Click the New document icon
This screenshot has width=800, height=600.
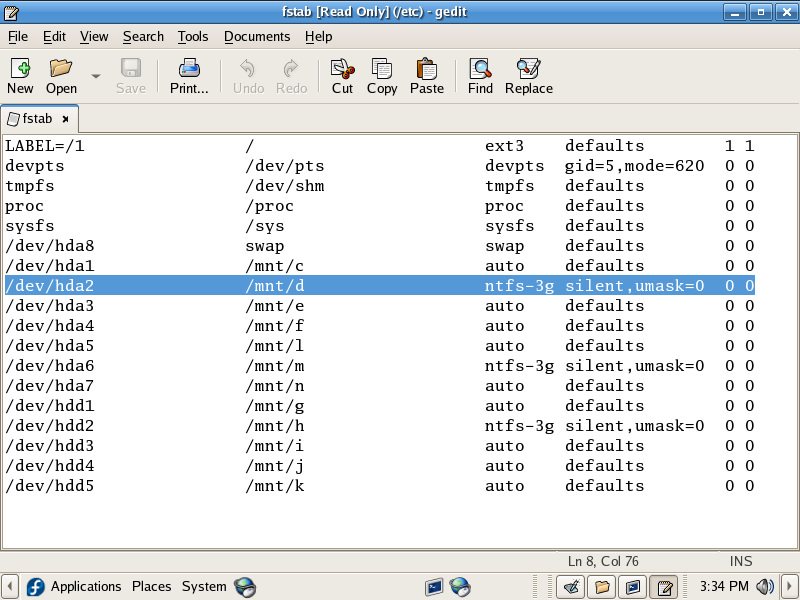click(x=20, y=69)
